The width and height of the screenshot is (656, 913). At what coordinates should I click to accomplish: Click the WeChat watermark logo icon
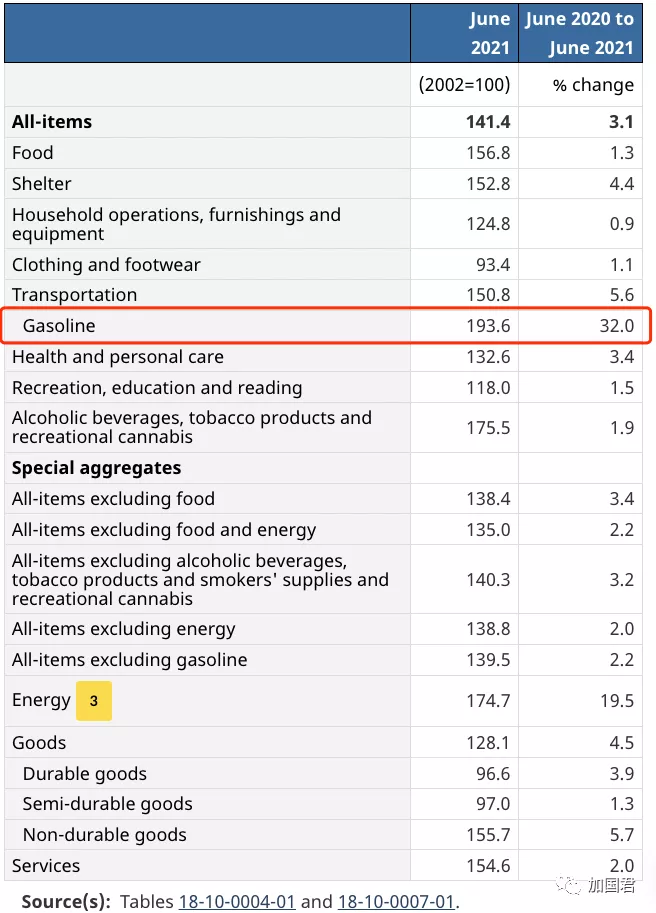click(x=570, y=885)
